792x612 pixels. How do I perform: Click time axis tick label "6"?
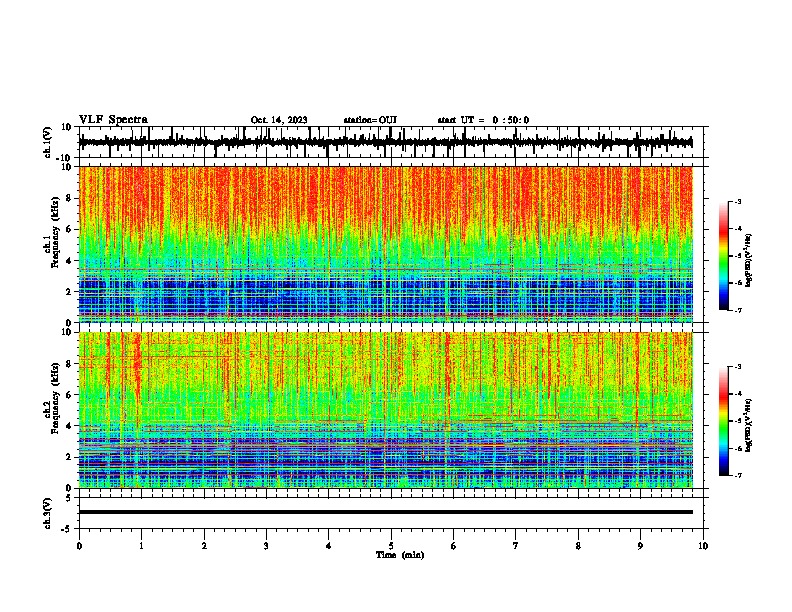[x=454, y=546]
